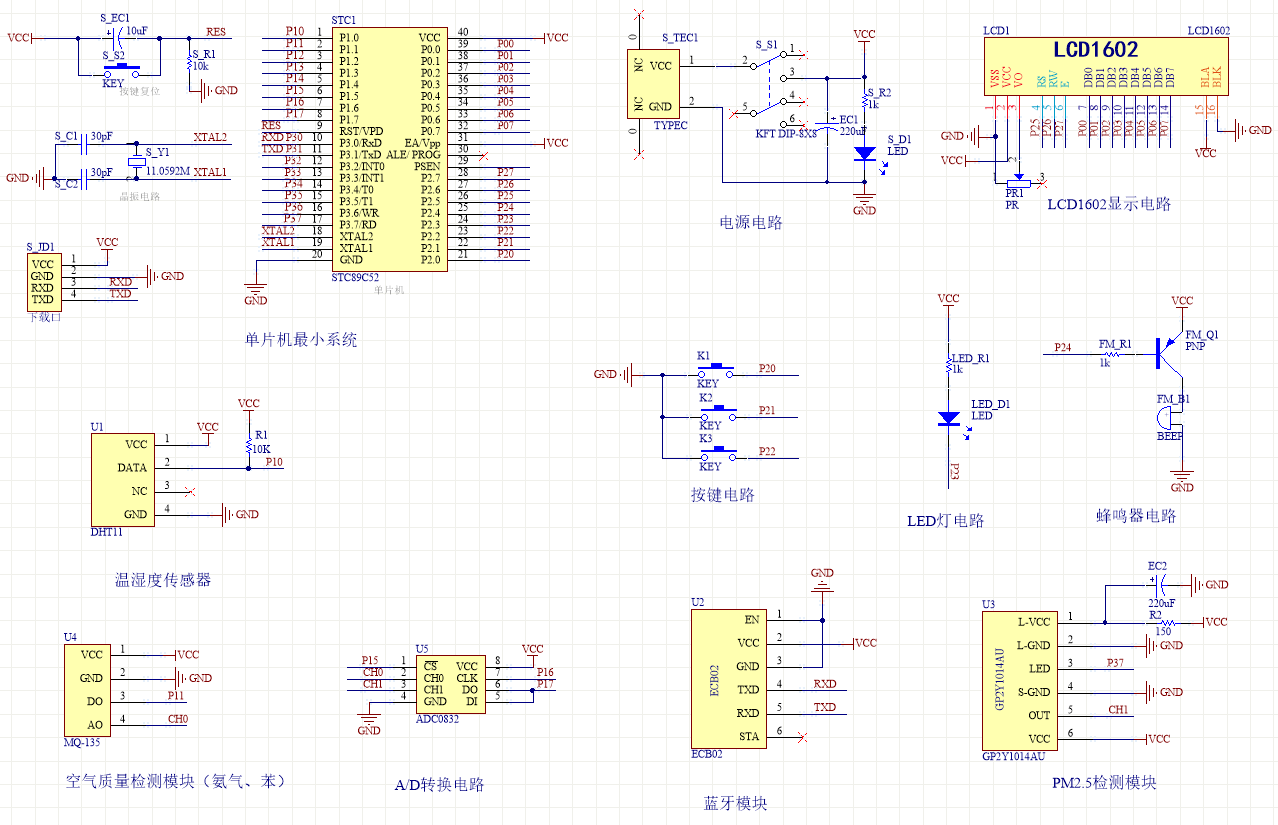
Task: Select the S_Y1 11.0592M crystal
Action: pos(137,163)
